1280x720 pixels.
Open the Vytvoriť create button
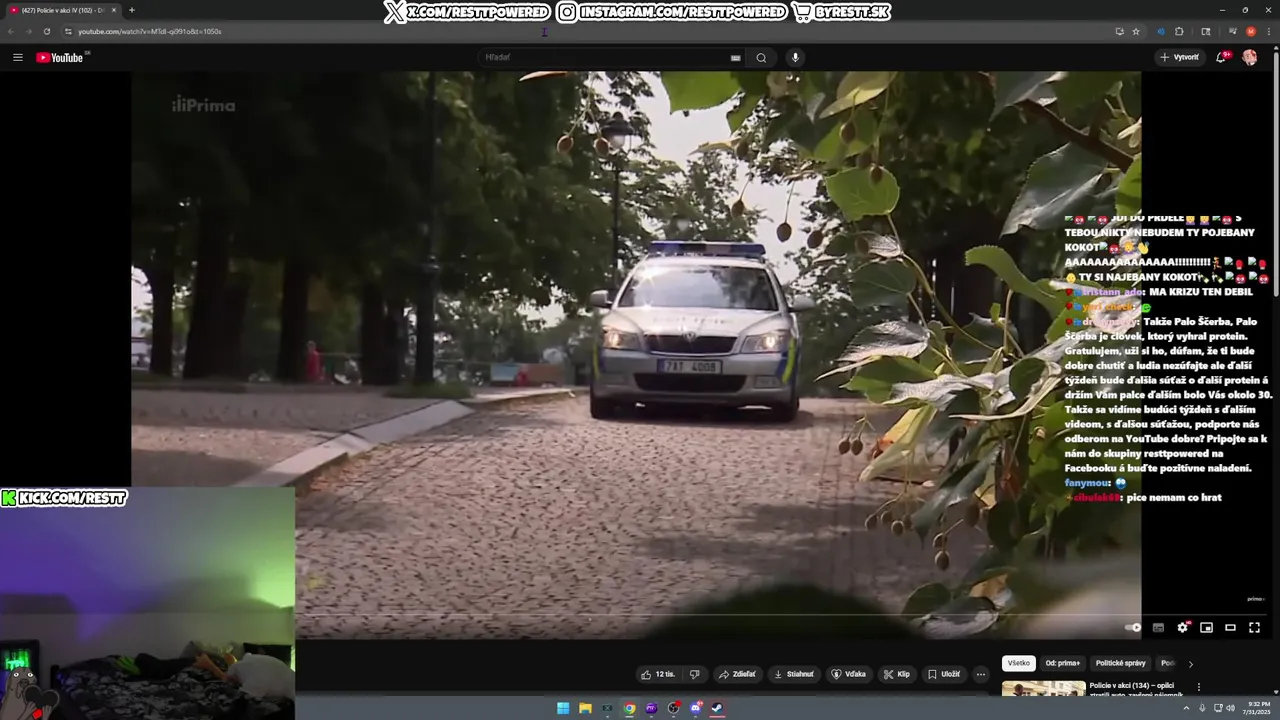[1180, 57]
